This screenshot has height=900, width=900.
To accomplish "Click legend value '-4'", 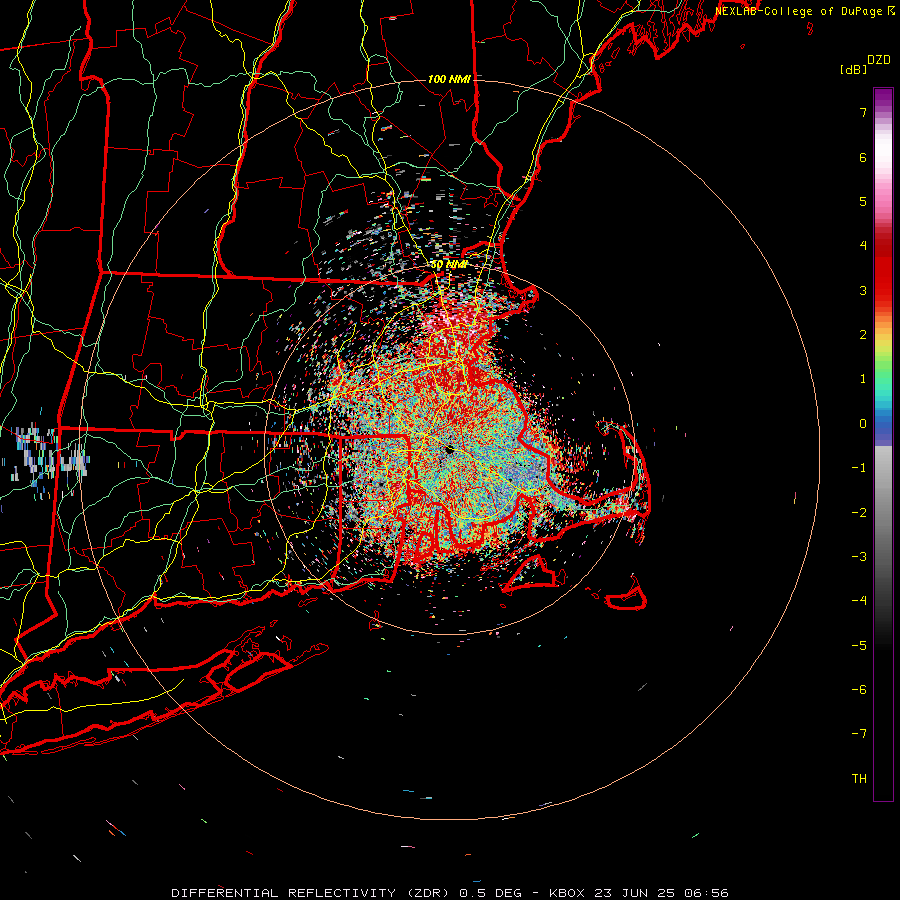I will pos(859,600).
